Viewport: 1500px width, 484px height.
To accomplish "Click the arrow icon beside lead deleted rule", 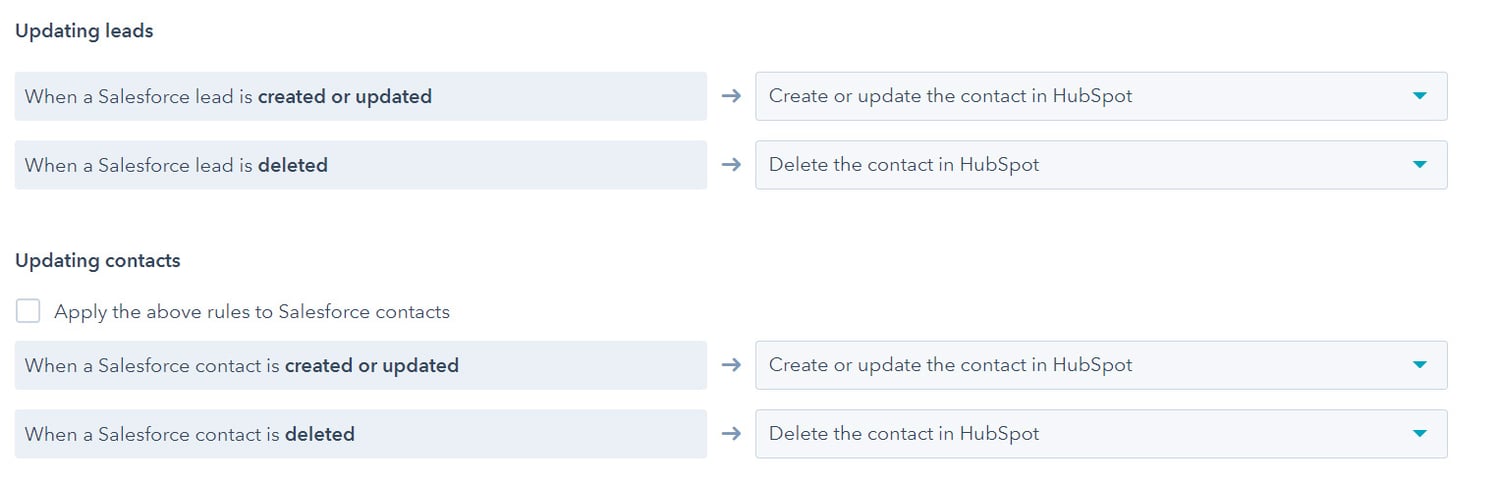I will tap(731, 165).
